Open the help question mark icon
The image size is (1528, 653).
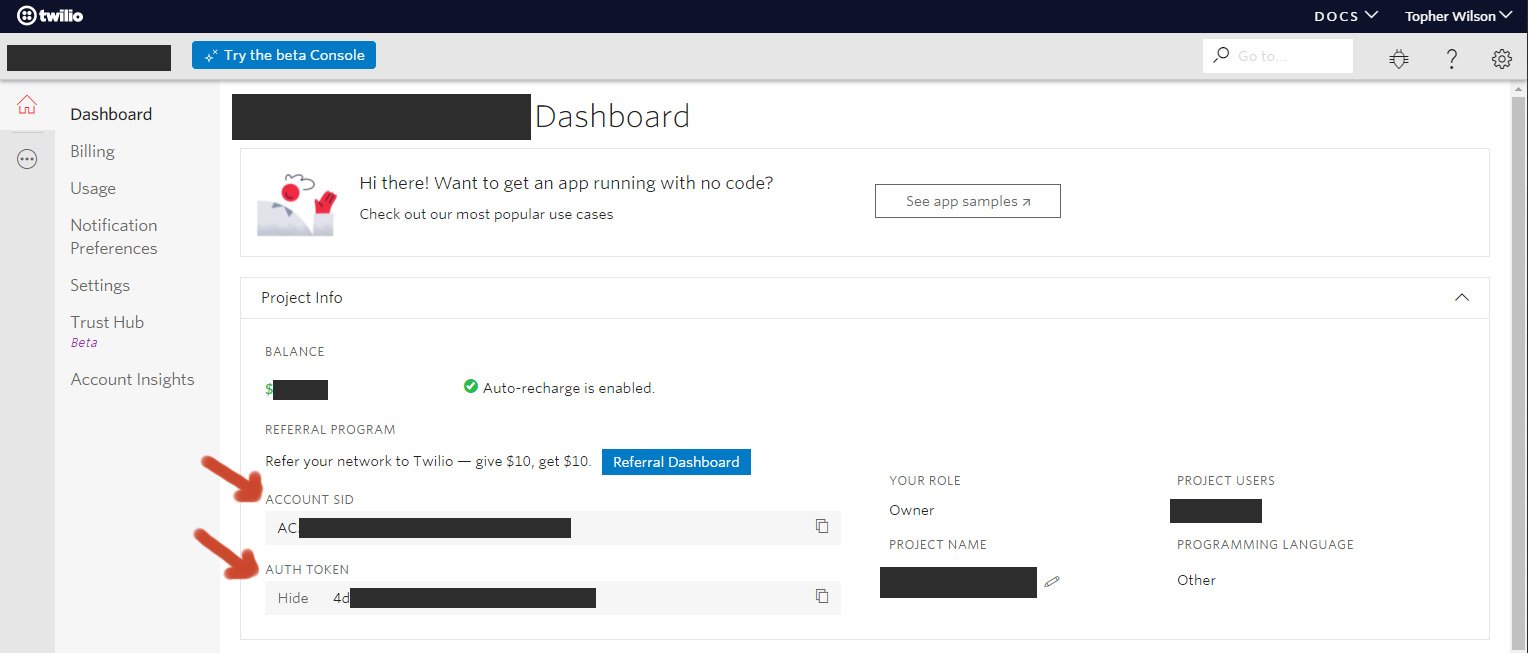pos(1451,58)
